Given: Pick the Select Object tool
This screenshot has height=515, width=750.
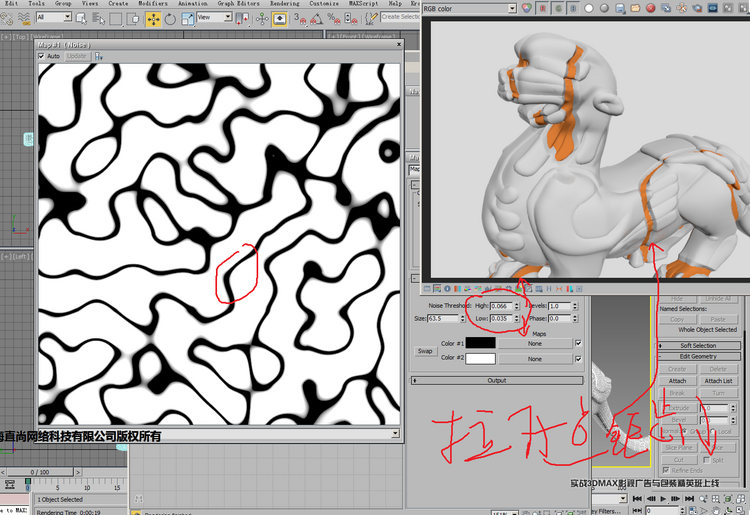Looking at the screenshot, I should click(x=81, y=19).
